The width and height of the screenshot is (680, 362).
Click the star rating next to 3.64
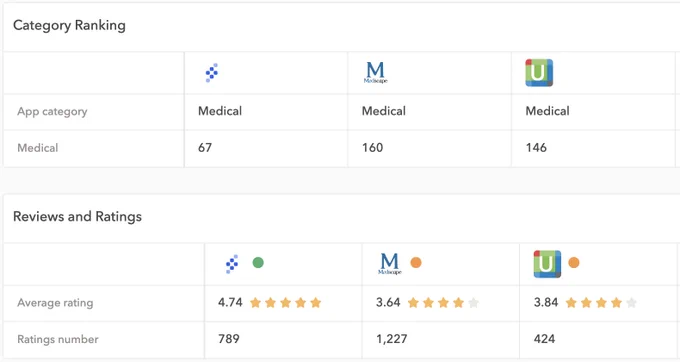pos(443,303)
